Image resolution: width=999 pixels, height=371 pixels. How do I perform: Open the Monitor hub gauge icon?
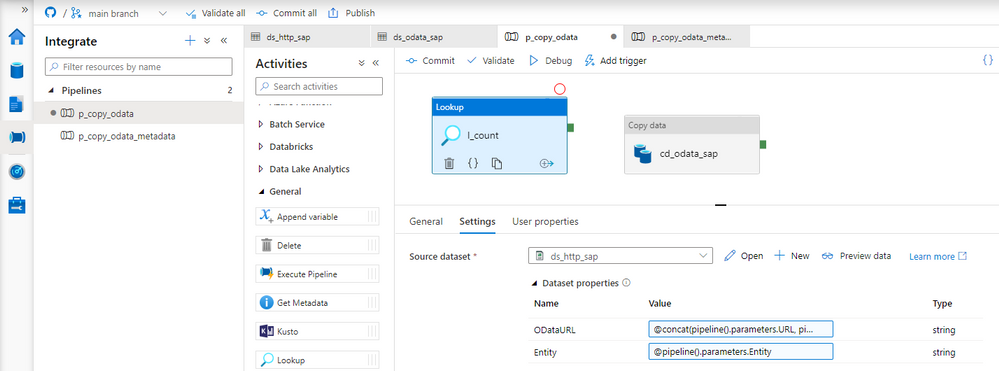click(x=17, y=171)
